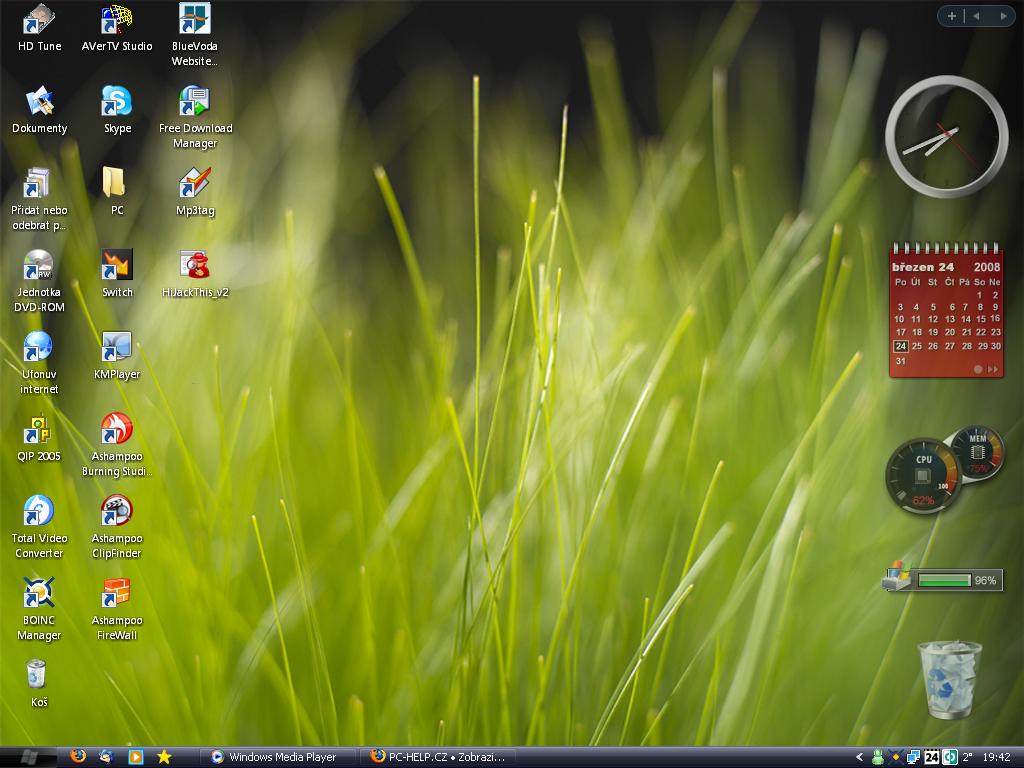This screenshot has width=1024, height=768.
Task: Click plus button to add sidebar gadgets
Action: coord(952,16)
